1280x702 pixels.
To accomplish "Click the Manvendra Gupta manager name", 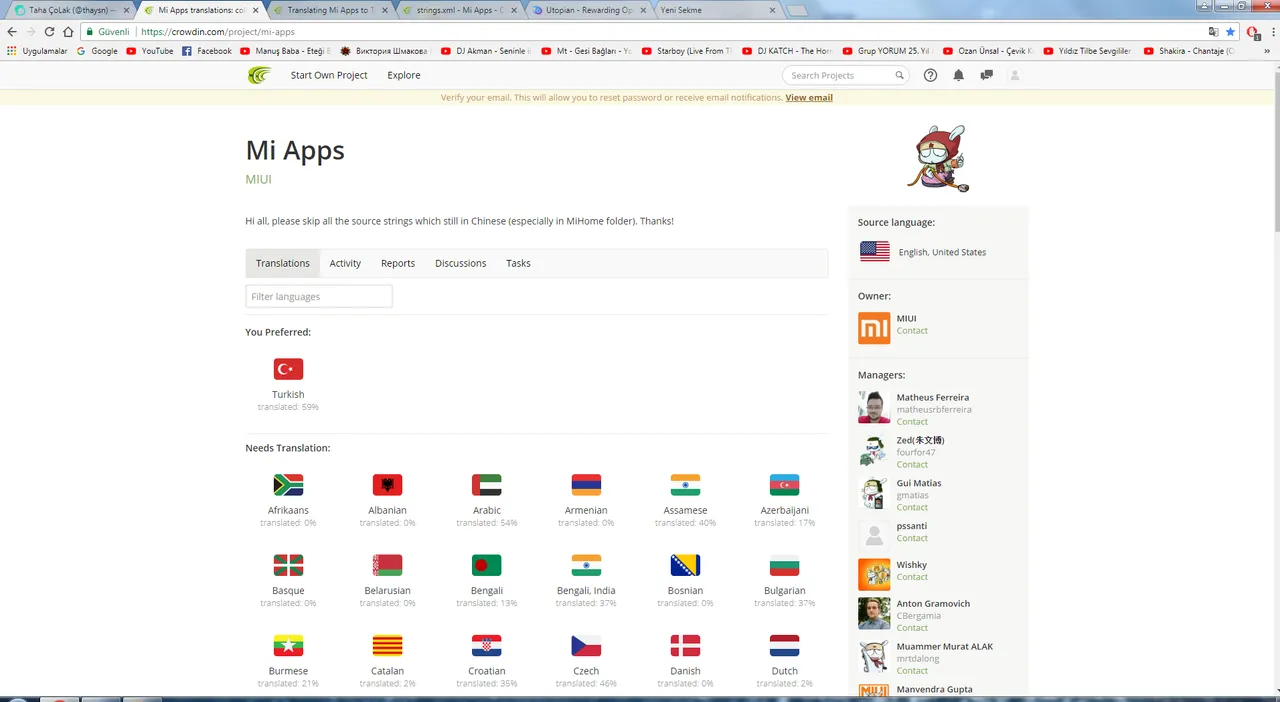I will pyautogui.click(x=935, y=690).
